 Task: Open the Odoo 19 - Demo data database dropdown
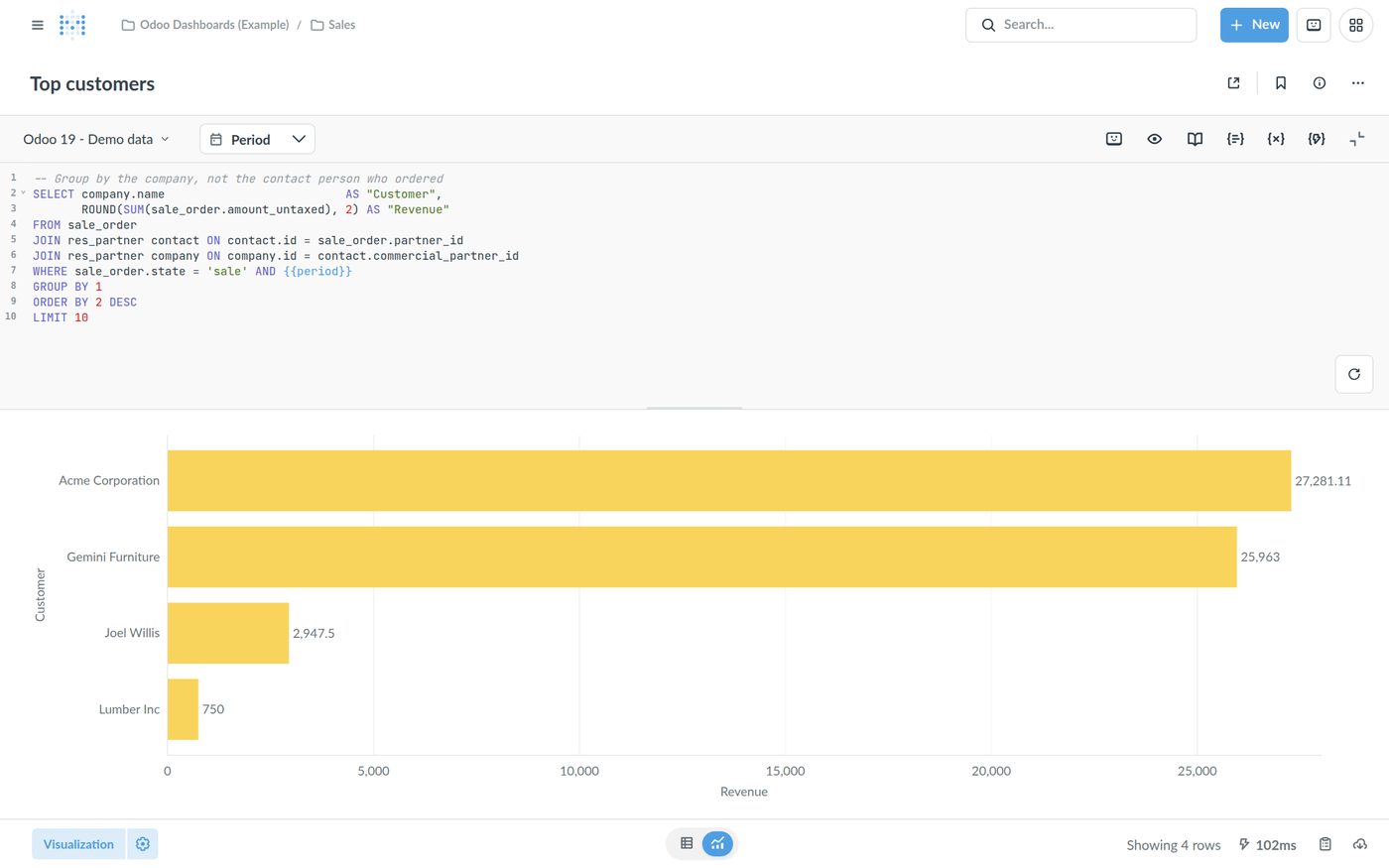(x=96, y=139)
